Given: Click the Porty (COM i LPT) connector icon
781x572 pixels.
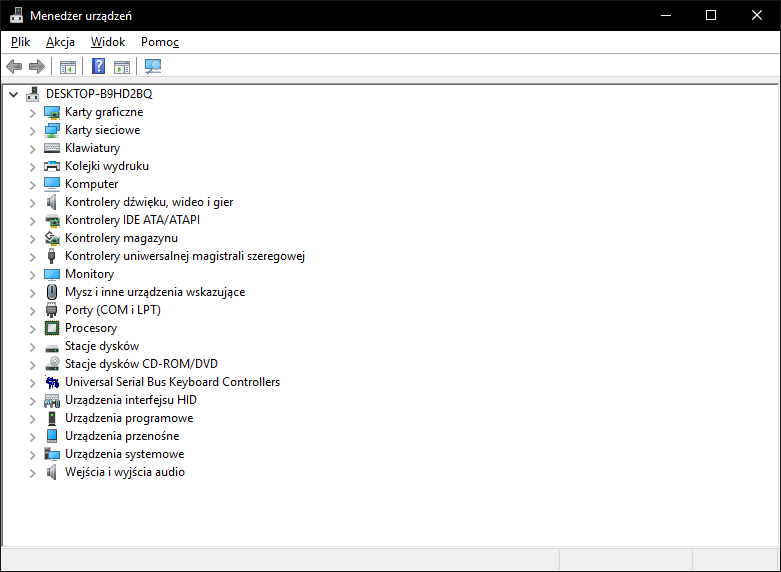Looking at the screenshot, I should [x=52, y=310].
